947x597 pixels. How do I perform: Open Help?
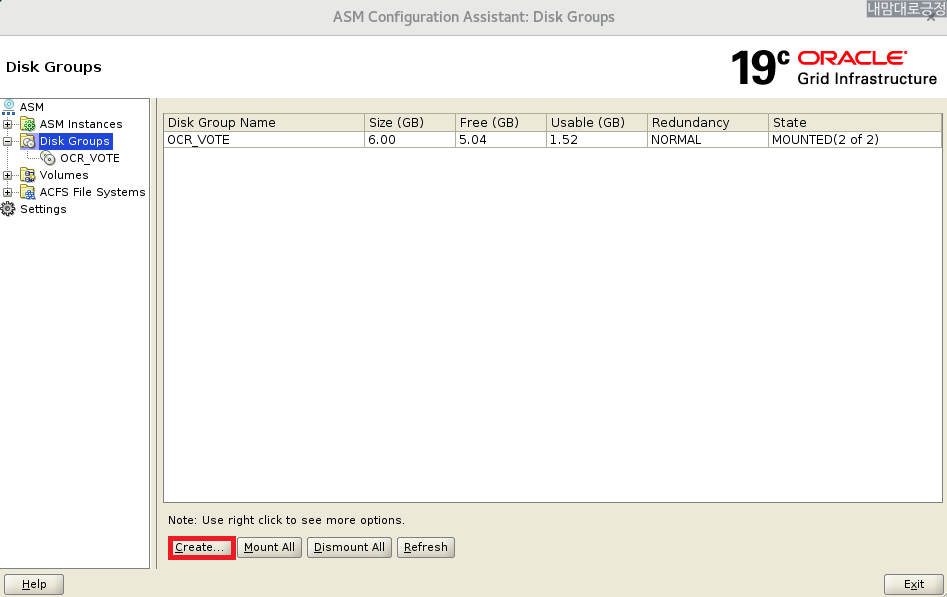pos(34,584)
